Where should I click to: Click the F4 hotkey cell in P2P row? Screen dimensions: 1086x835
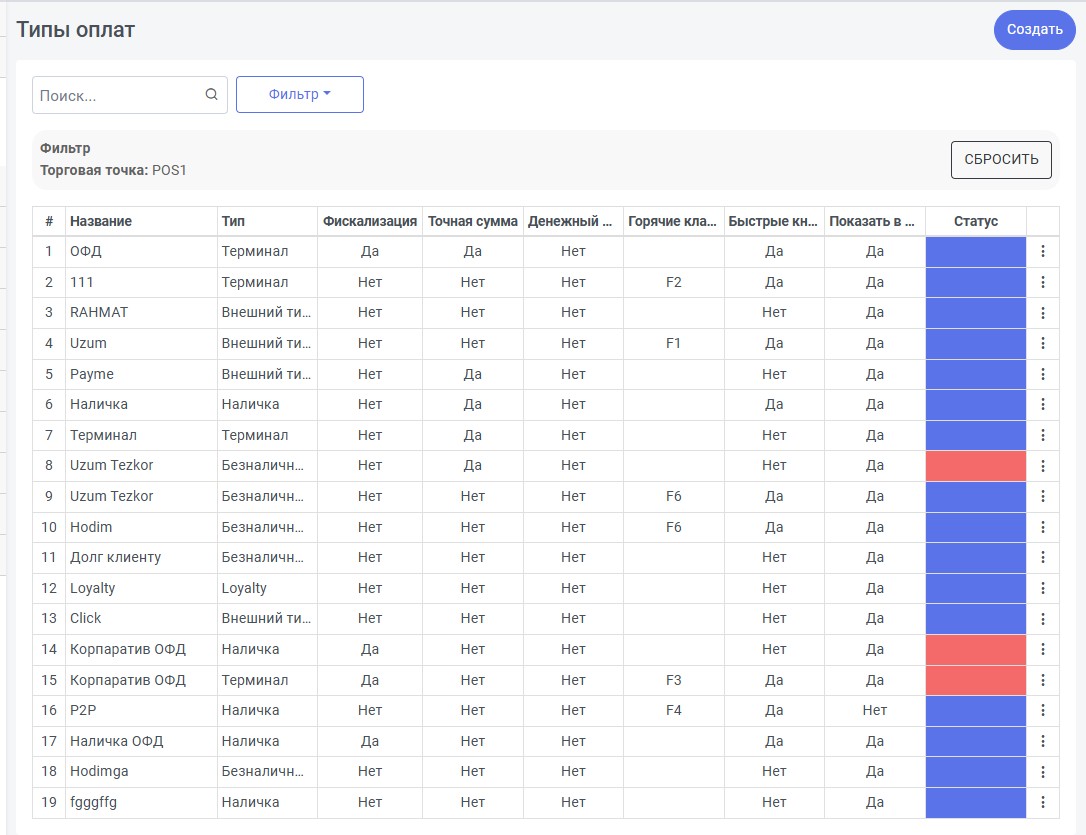pos(674,710)
